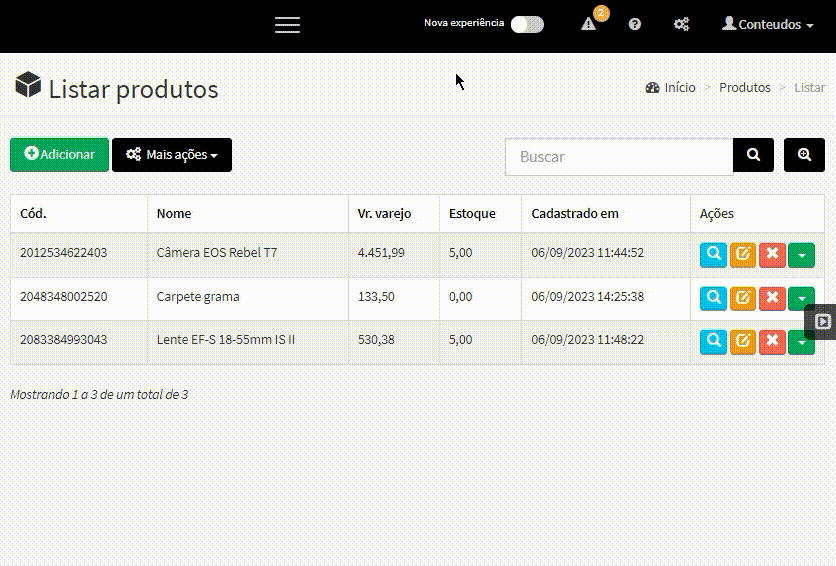Expand more actions for Câmera EOS Rebel T7

click(801, 255)
